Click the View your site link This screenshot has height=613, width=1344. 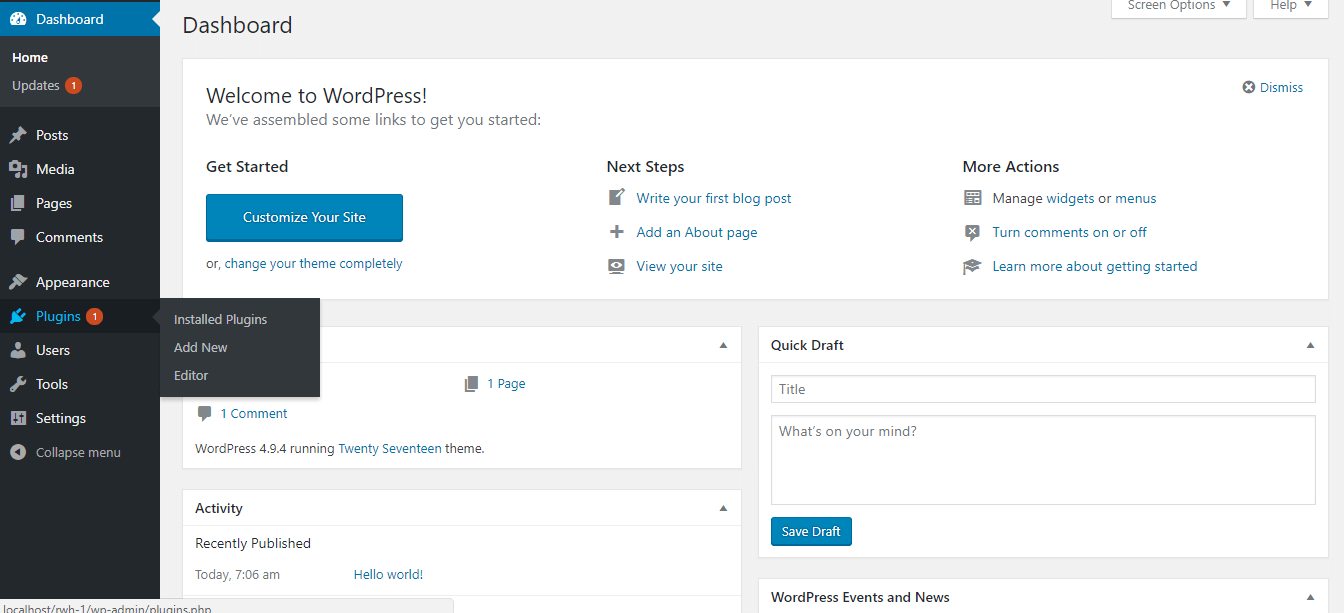pyautogui.click(x=679, y=266)
